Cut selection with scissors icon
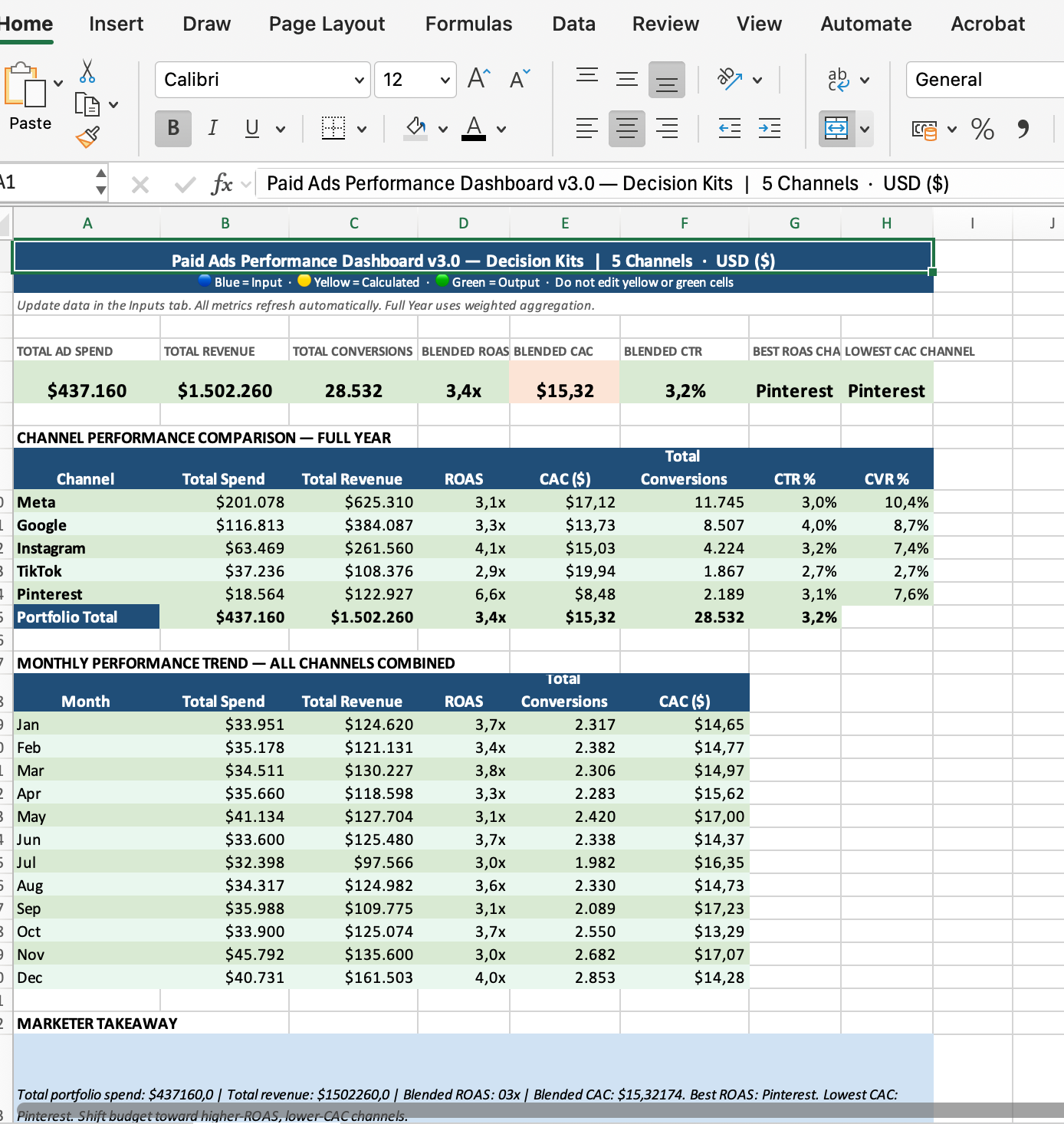The width and height of the screenshot is (1064, 1124). (x=87, y=71)
